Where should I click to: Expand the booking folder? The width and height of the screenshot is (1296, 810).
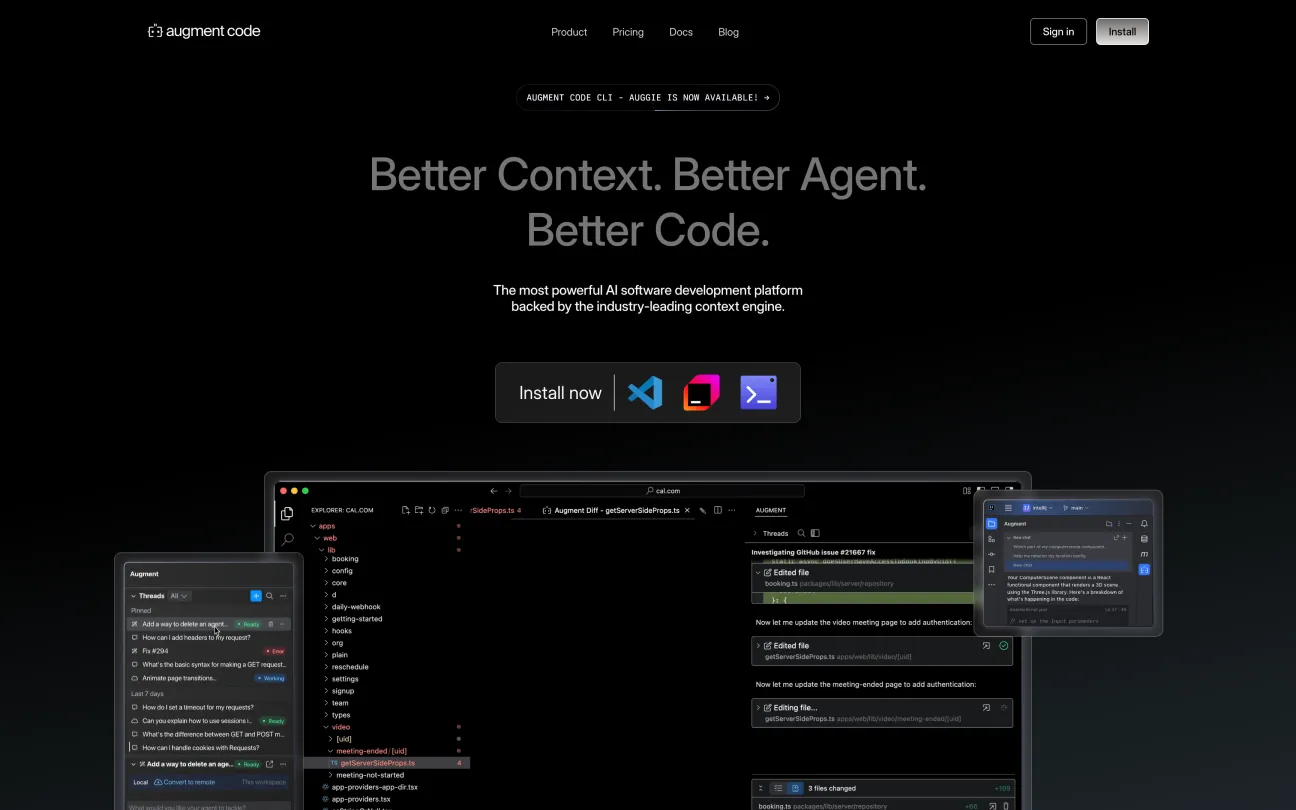coord(341,559)
